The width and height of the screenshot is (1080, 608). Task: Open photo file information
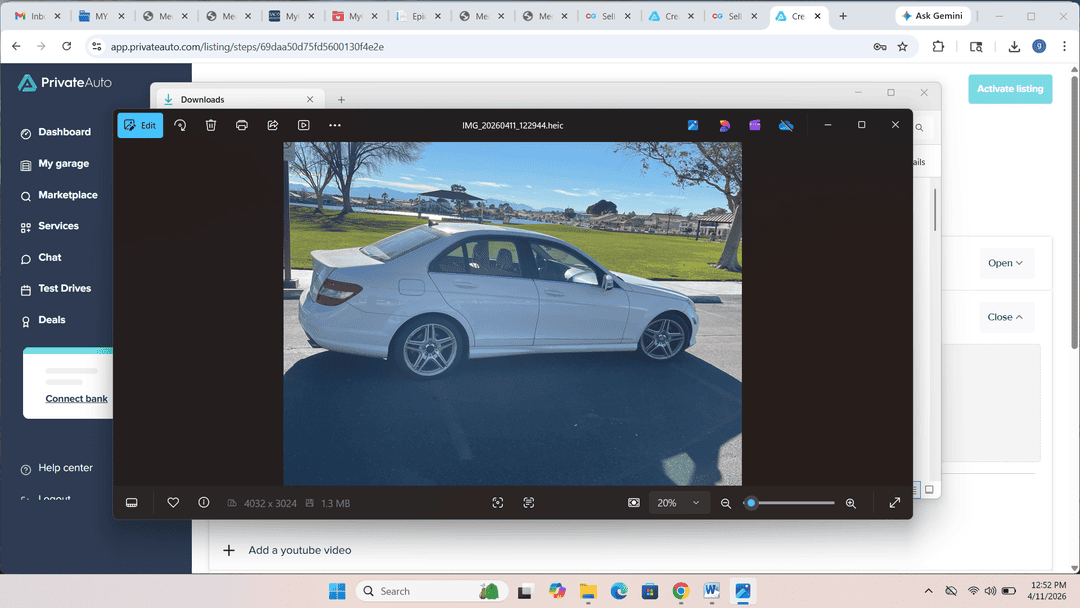click(x=203, y=502)
